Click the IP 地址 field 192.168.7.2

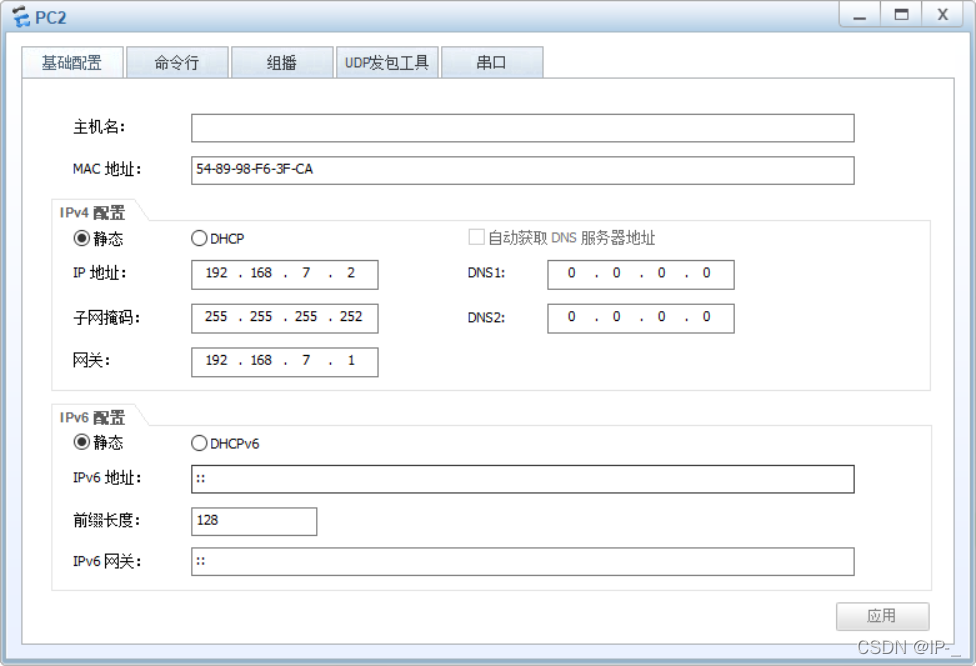click(x=284, y=274)
